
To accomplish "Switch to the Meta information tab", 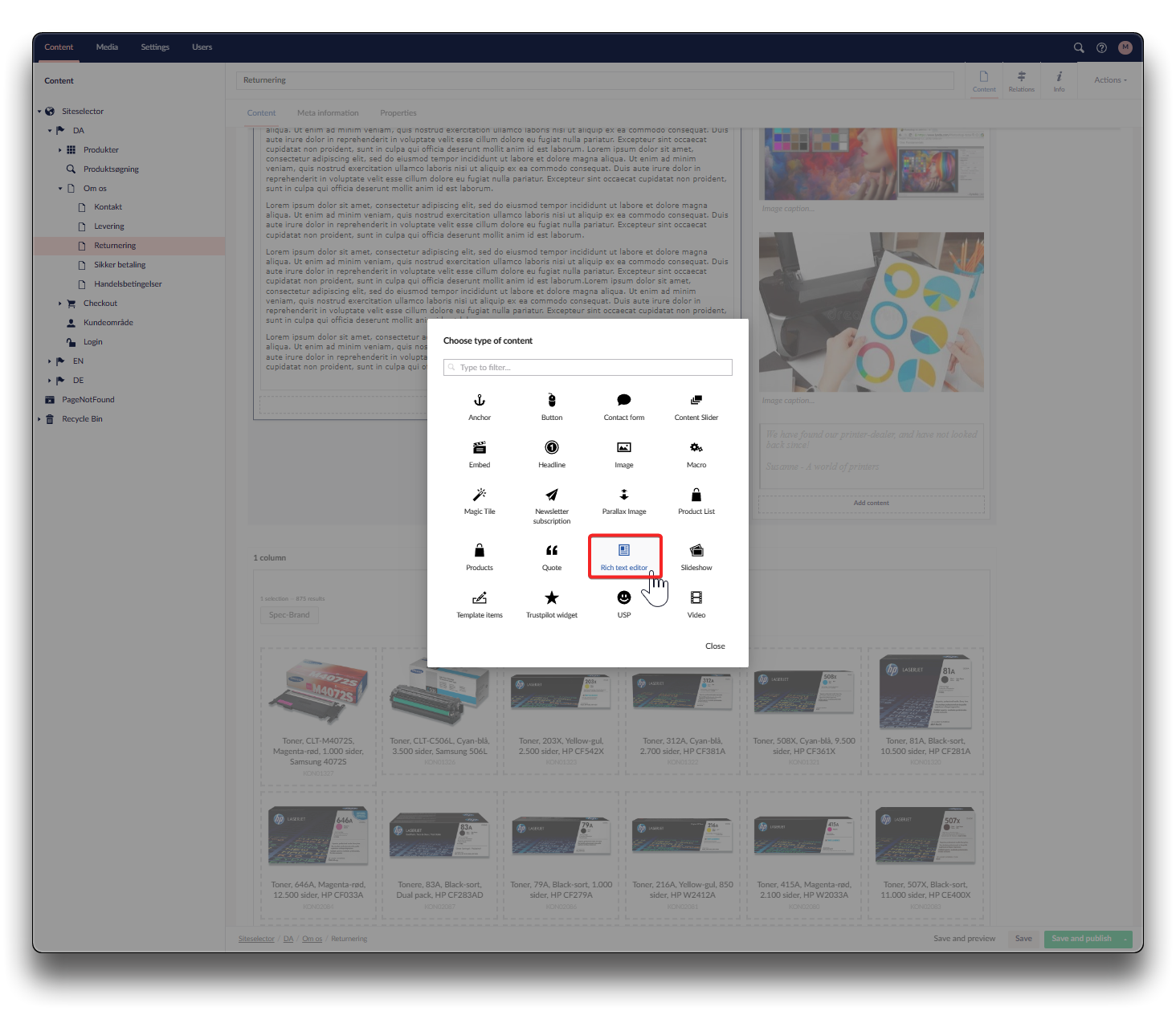I will click(x=328, y=113).
